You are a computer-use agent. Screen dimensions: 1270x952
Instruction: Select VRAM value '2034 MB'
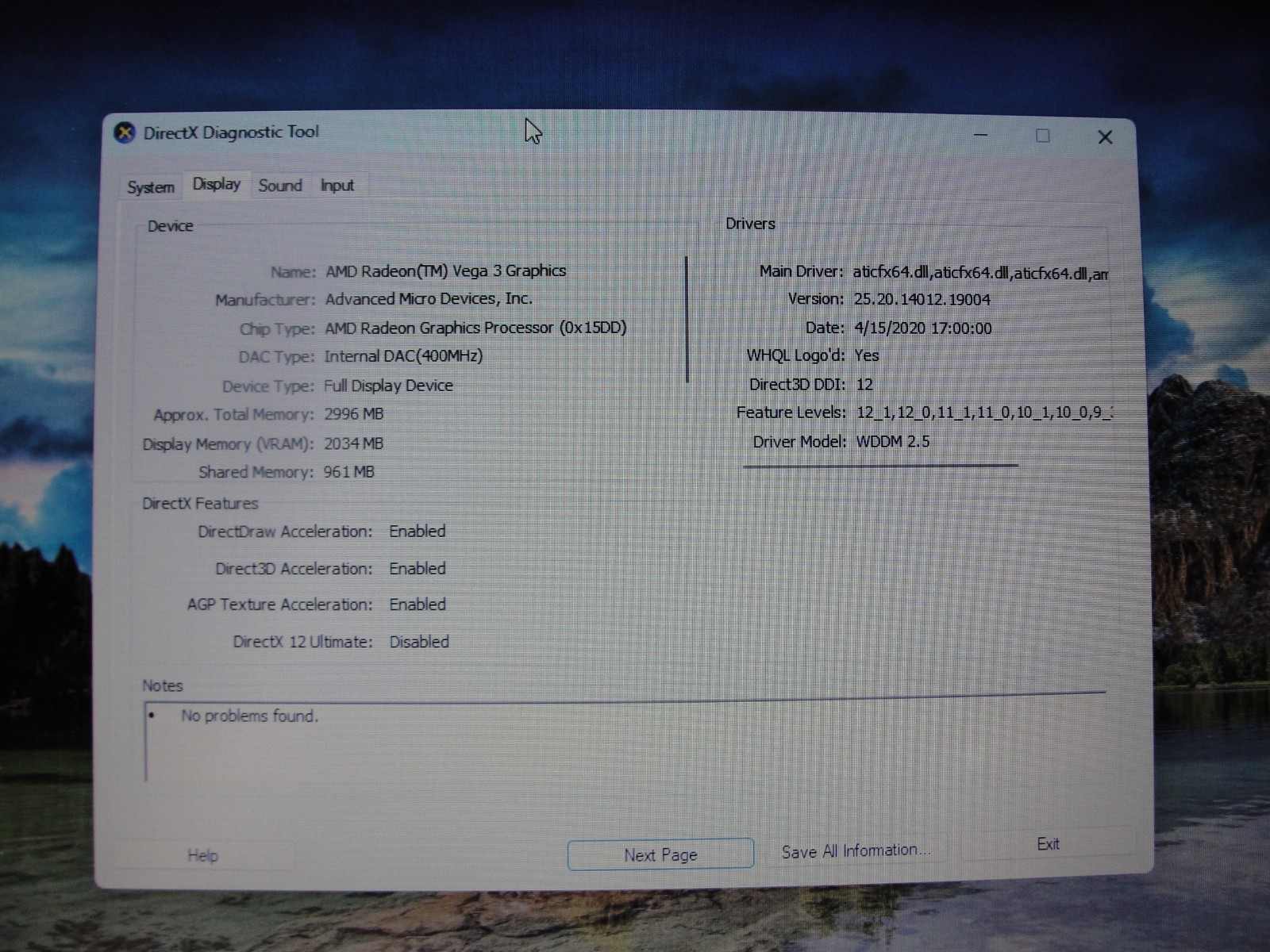click(353, 443)
